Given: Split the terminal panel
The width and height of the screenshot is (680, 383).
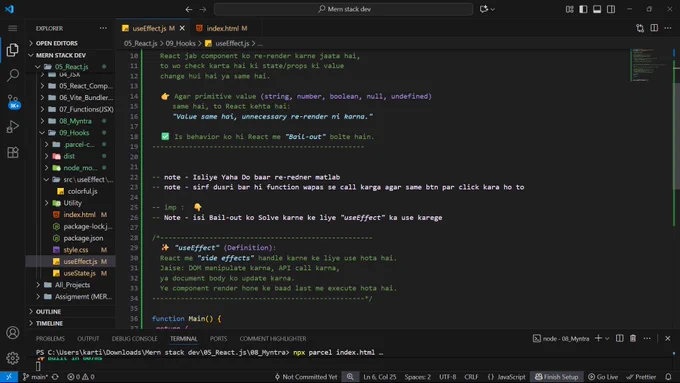Looking at the screenshot, I should point(620,338).
